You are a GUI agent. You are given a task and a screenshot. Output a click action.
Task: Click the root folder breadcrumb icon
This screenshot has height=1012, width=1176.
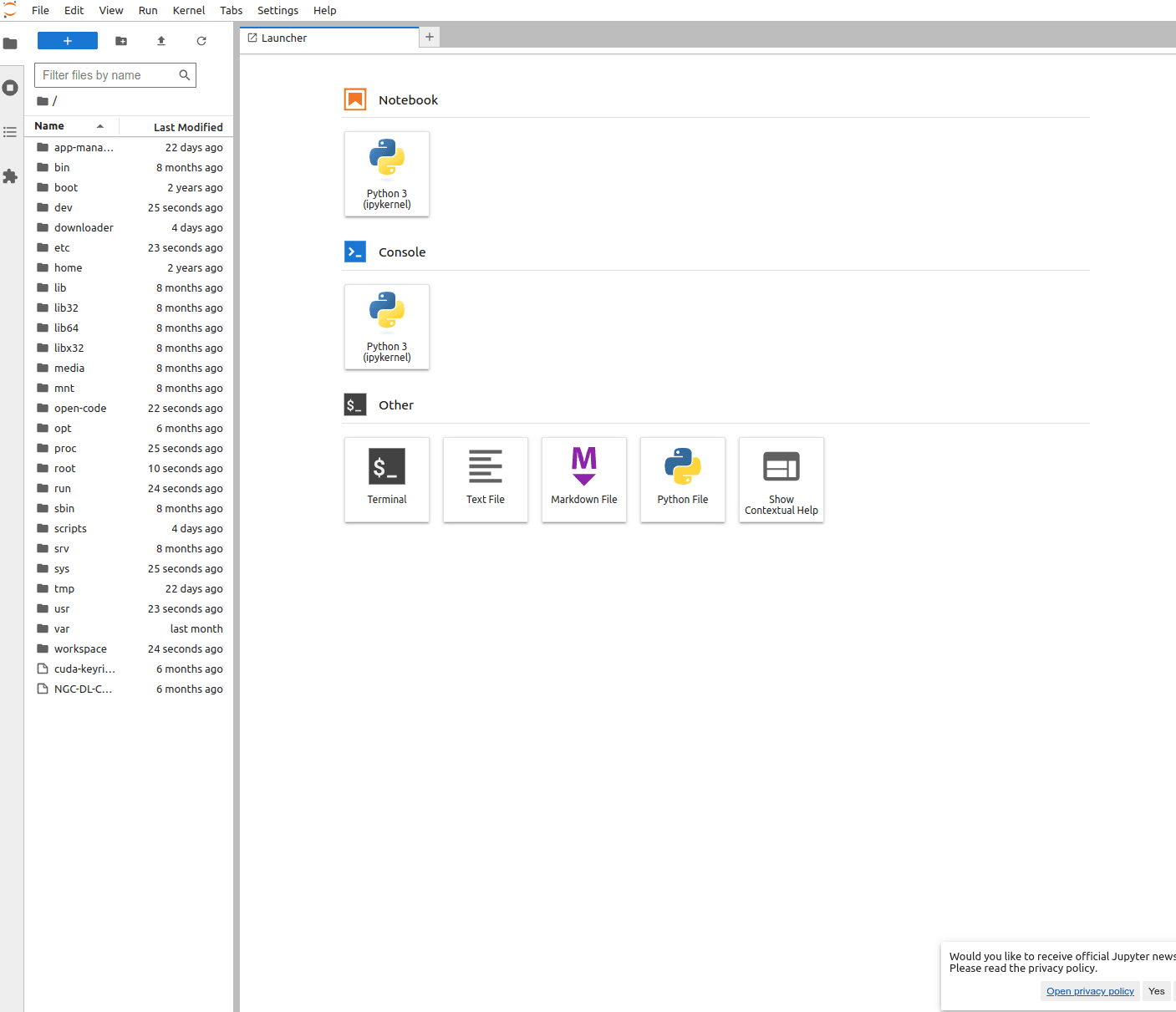(43, 101)
